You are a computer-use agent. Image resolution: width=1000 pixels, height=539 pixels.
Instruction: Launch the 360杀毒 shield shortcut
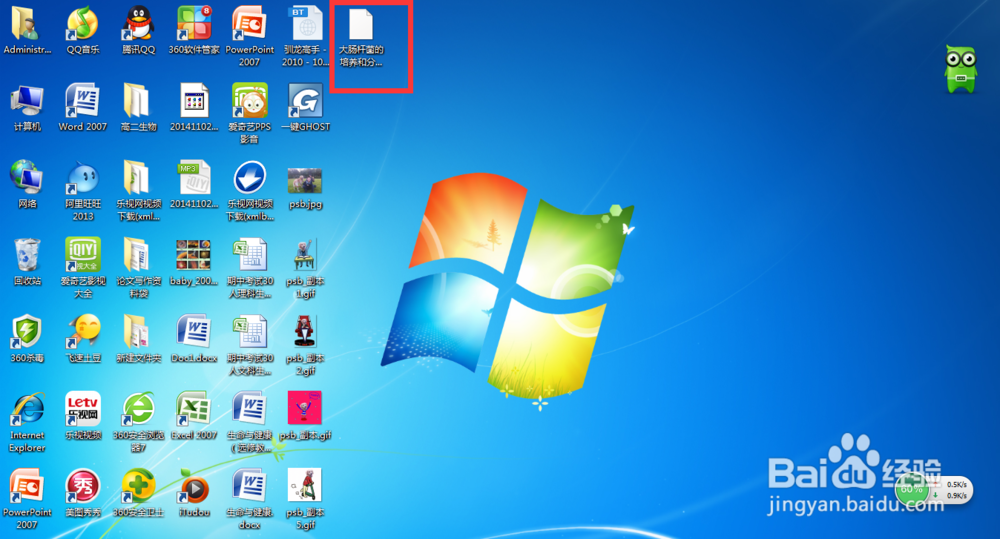pyautogui.click(x=26, y=332)
